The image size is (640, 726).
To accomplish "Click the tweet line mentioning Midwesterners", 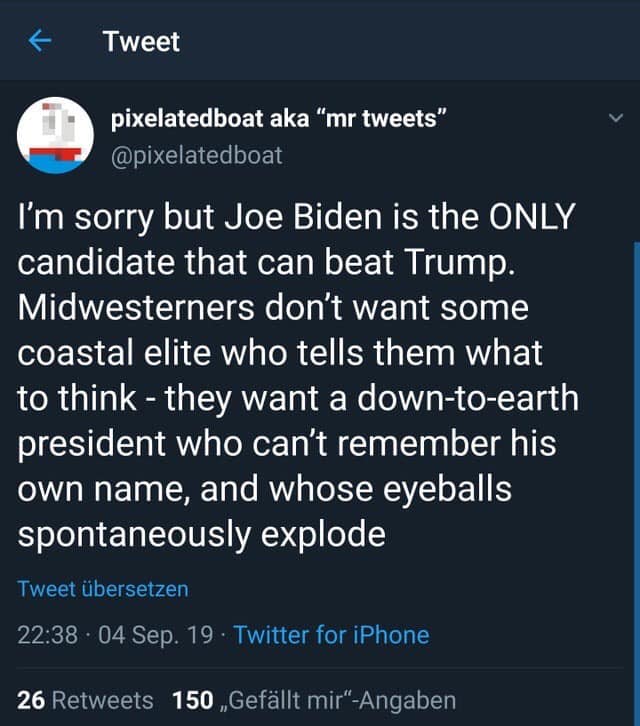I will click(x=272, y=307).
